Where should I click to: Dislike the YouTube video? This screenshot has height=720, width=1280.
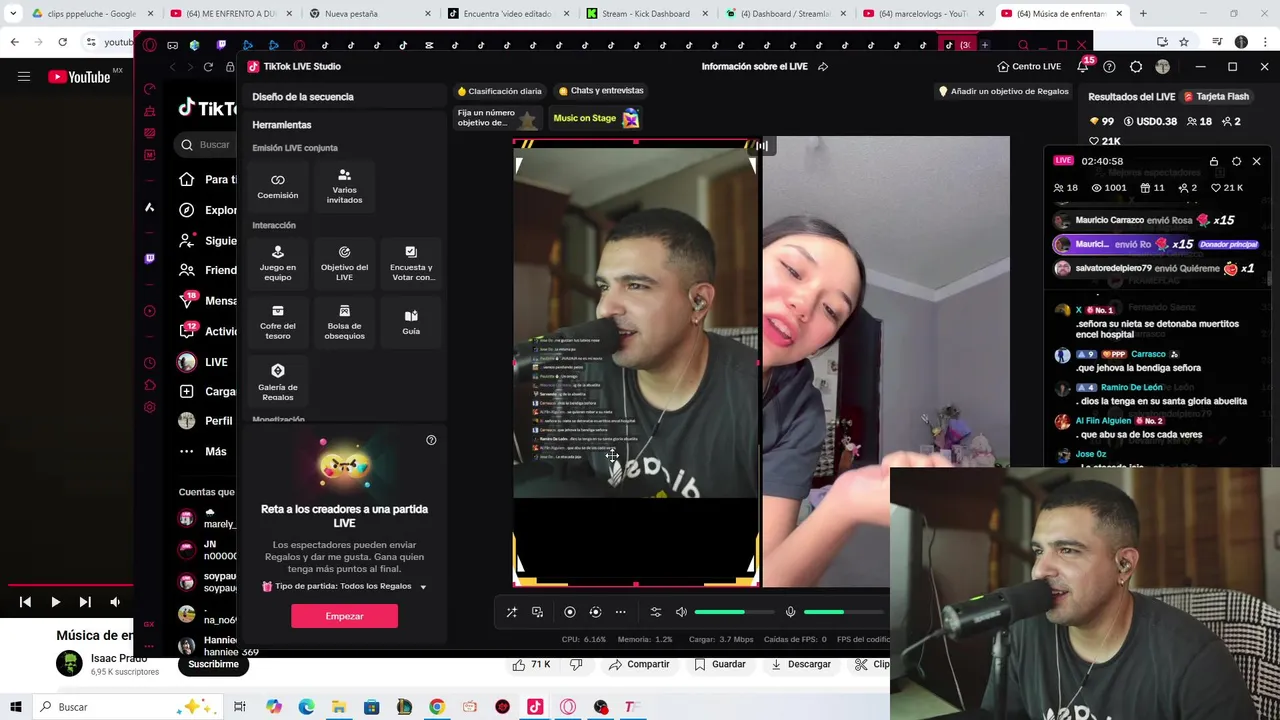pos(576,664)
